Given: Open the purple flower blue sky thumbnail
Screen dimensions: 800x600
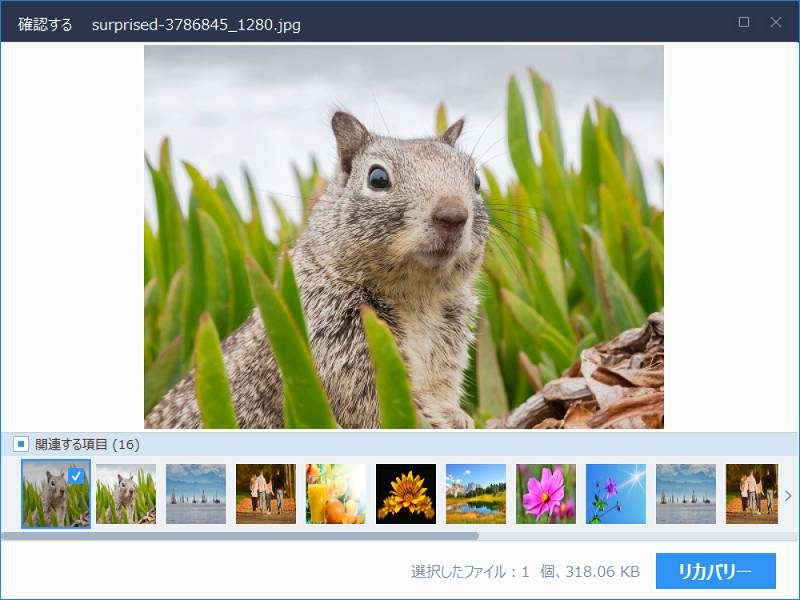Looking at the screenshot, I should click(616, 494).
